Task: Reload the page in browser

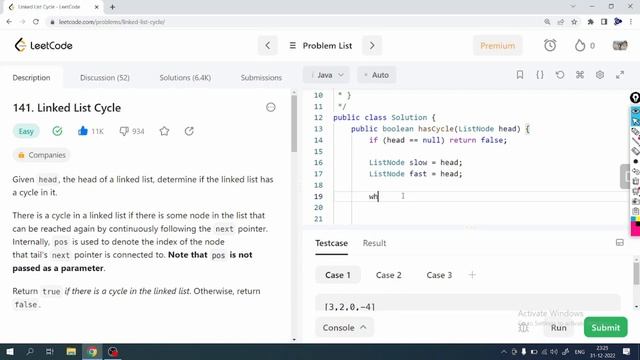Action: pyautogui.click(x=36, y=22)
